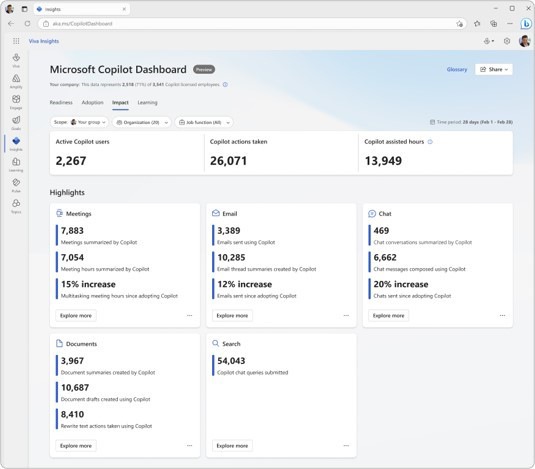
Task: Open browser tab actions icon
Action: [25, 9]
